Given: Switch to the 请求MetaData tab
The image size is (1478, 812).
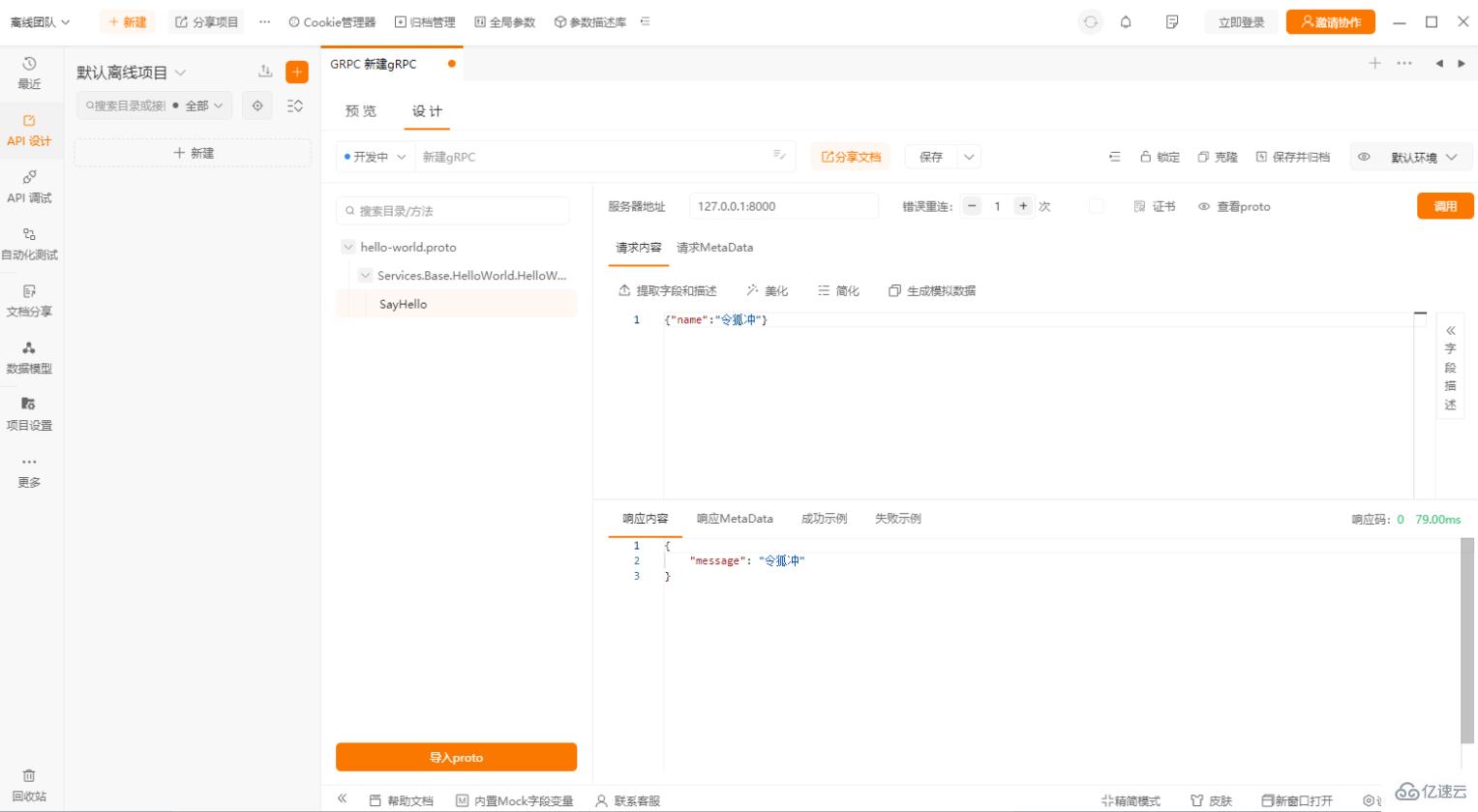Looking at the screenshot, I should 714,248.
